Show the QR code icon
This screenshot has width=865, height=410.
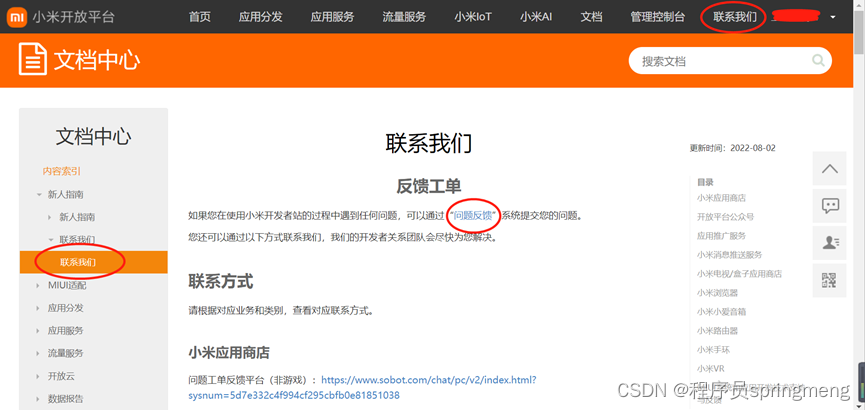pyautogui.click(x=829, y=281)
